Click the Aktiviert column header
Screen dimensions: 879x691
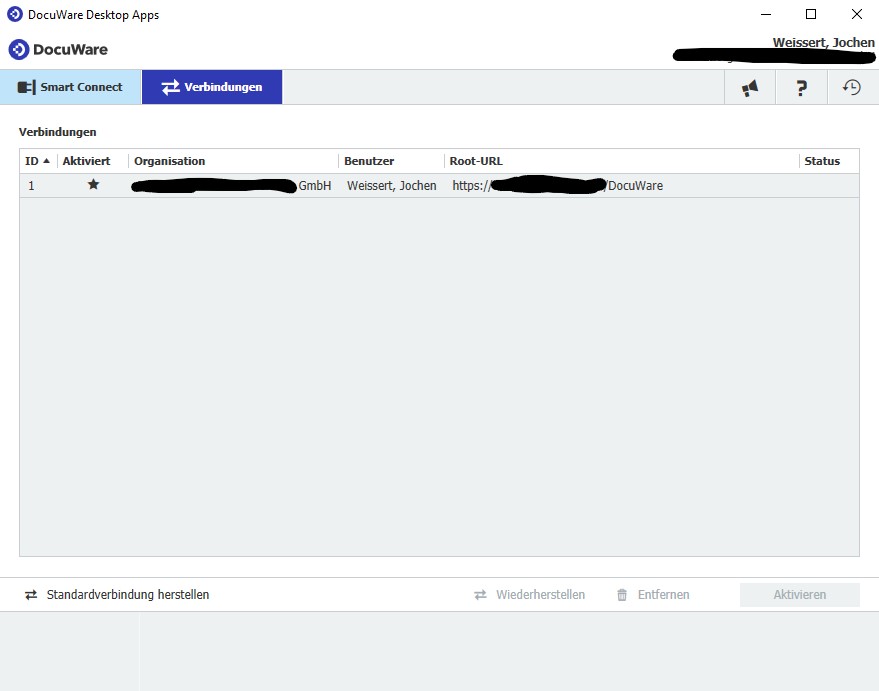pos(87,161)
